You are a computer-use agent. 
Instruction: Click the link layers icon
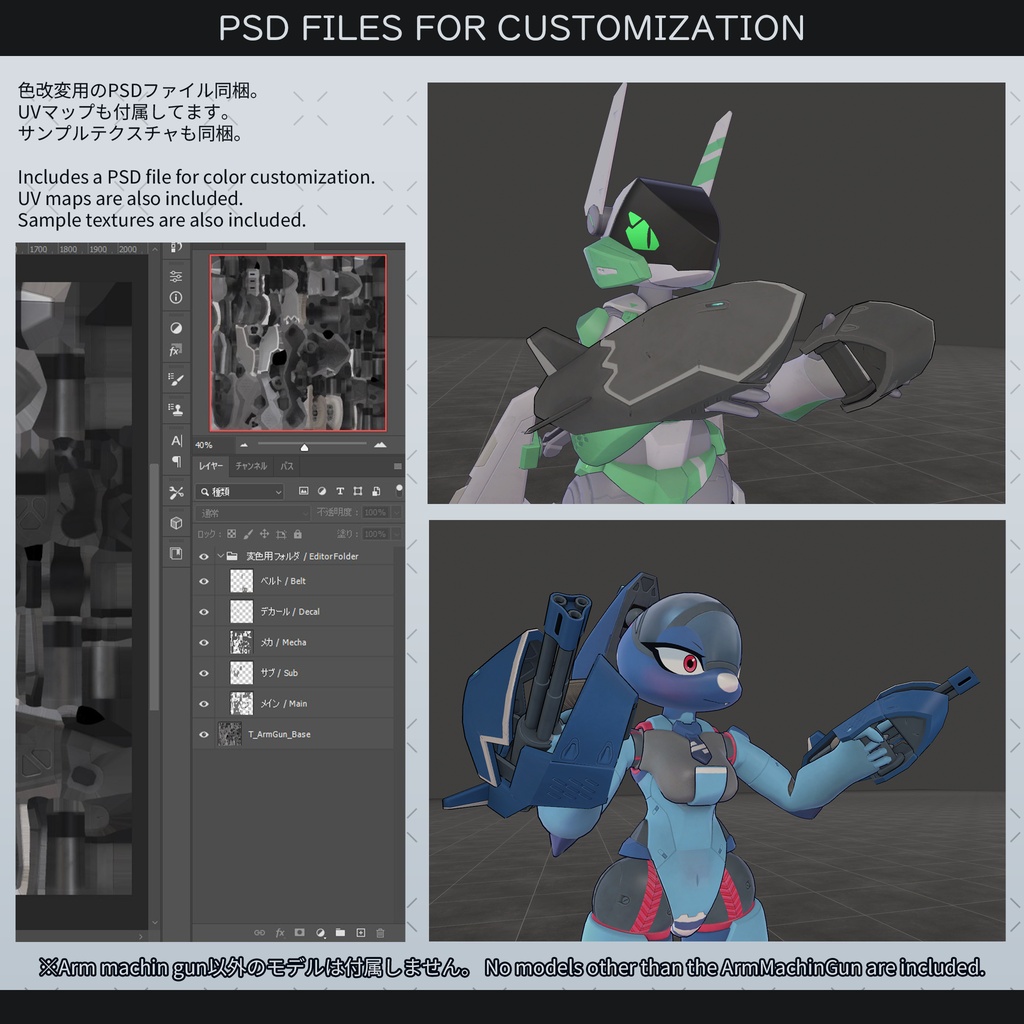pyautogui.click(x=259, y=933)
